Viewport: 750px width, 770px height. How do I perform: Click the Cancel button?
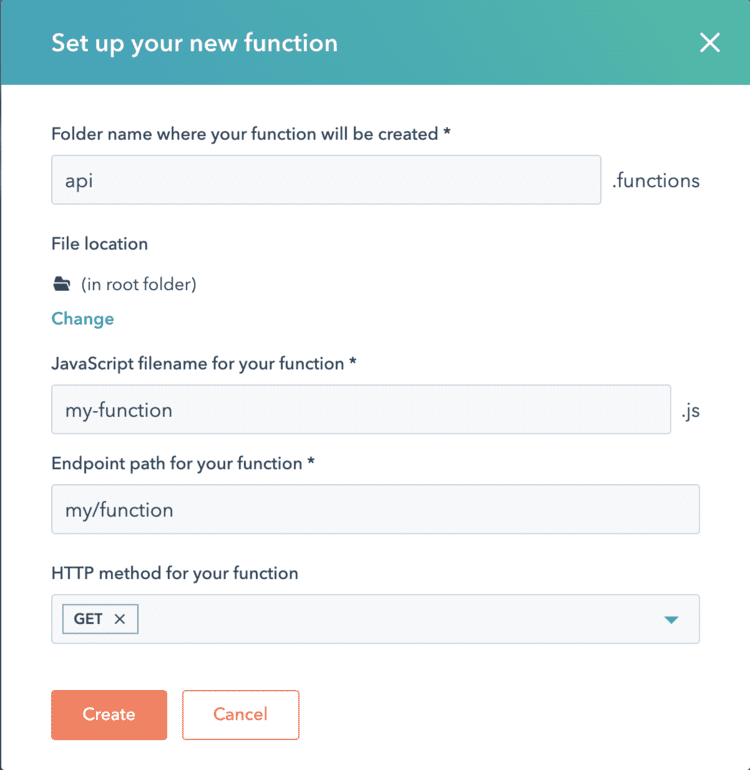(x=241, y=715)
